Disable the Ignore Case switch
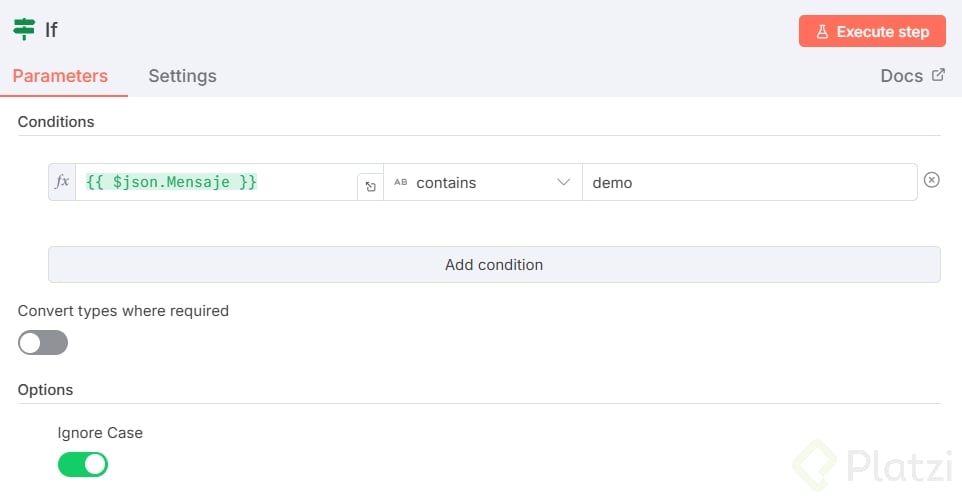The image size is (962, 497). click(83, 464)
